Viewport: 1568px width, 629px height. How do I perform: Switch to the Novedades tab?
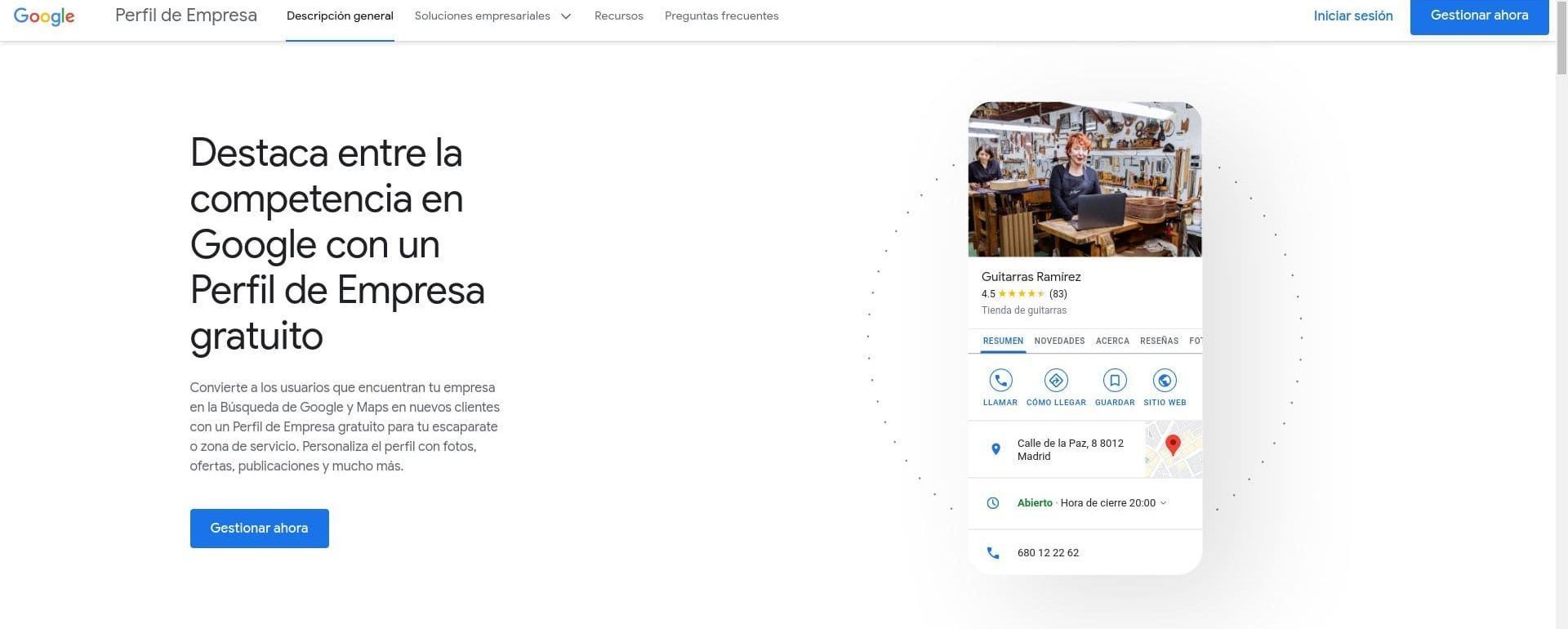(x=1059, y=341)
